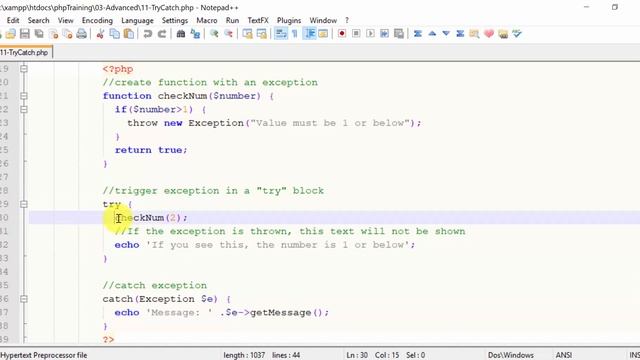The width and height of the screenshot is (640, 360).
Task: Click the 'throw new Exception' code line
Action: [274, 123]
